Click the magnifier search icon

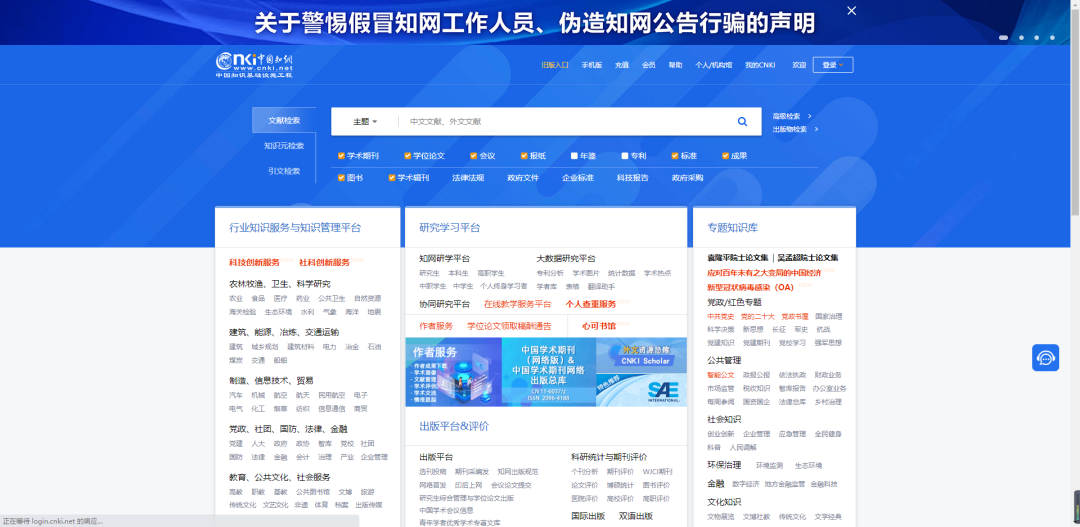[742, 121]
